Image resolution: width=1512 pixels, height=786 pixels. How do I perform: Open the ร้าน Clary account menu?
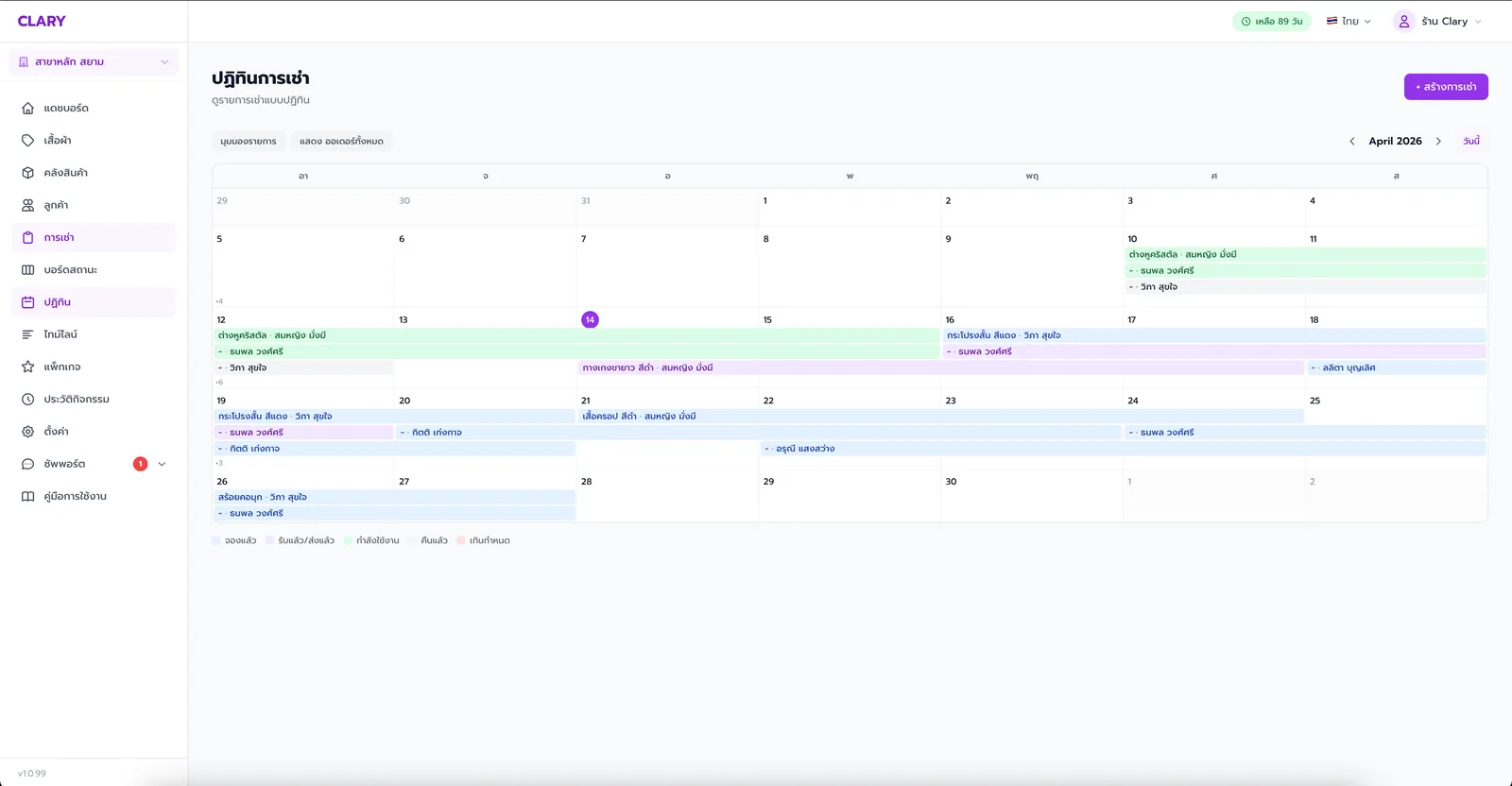pos(1437,21)
